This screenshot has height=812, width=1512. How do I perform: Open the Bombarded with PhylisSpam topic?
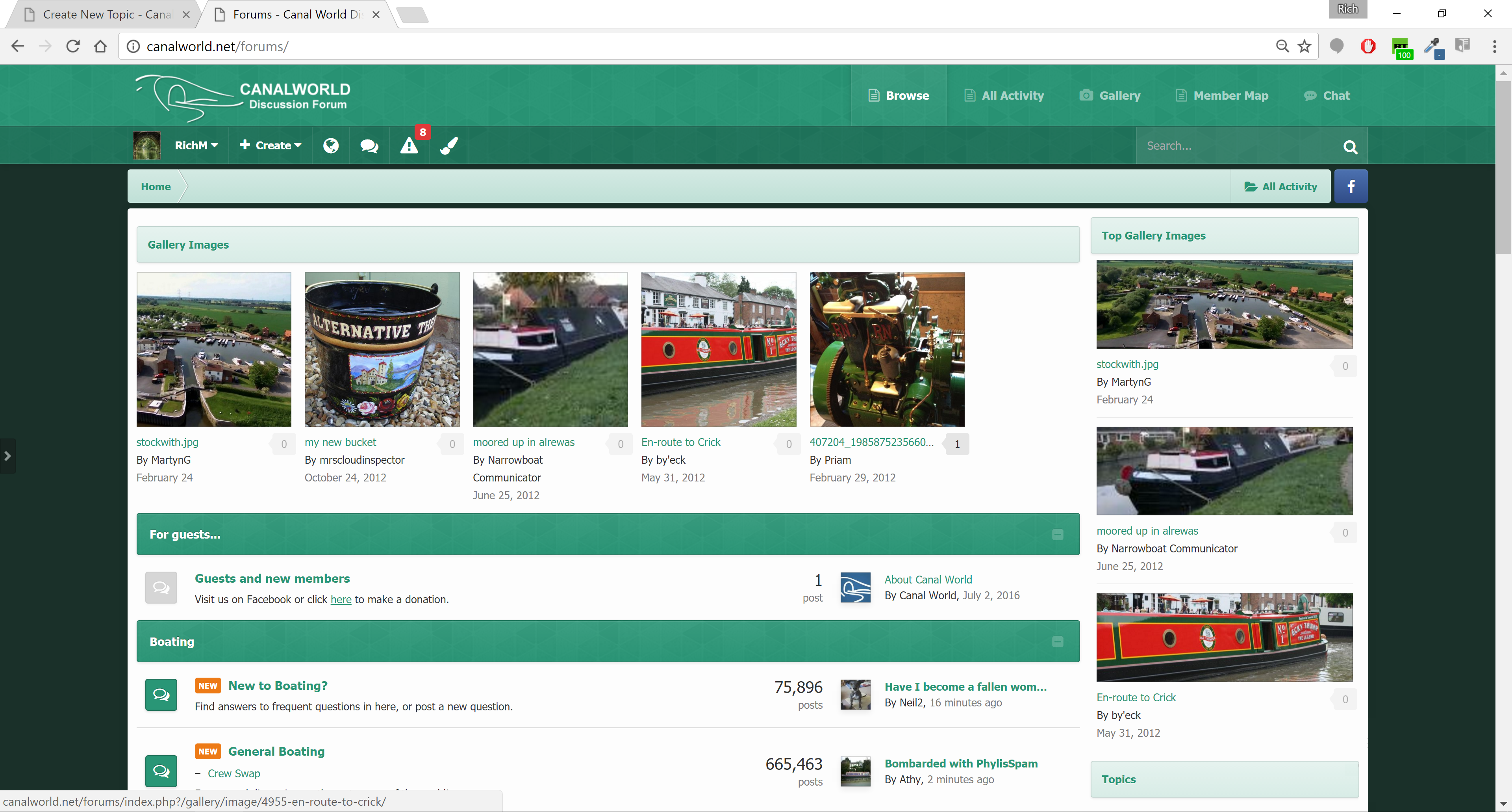(961, 763)
